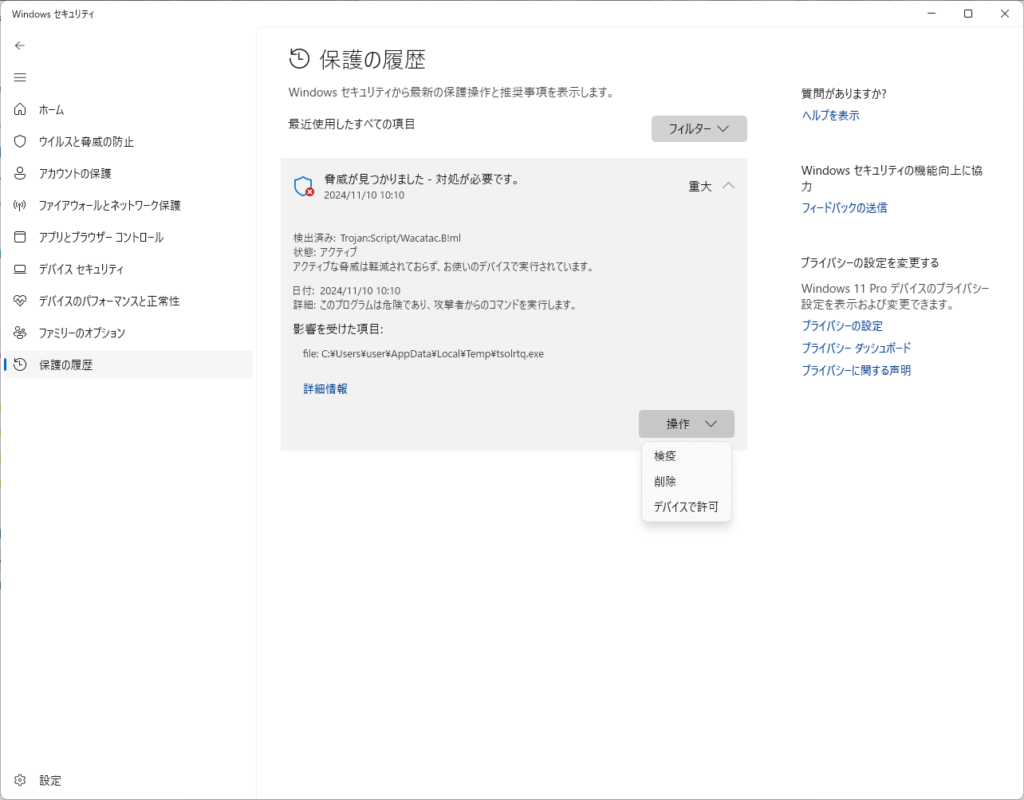Open ウイルスと脅威の防止 shield icon
Screen dimensions: 1024x800
pos(20,142)
